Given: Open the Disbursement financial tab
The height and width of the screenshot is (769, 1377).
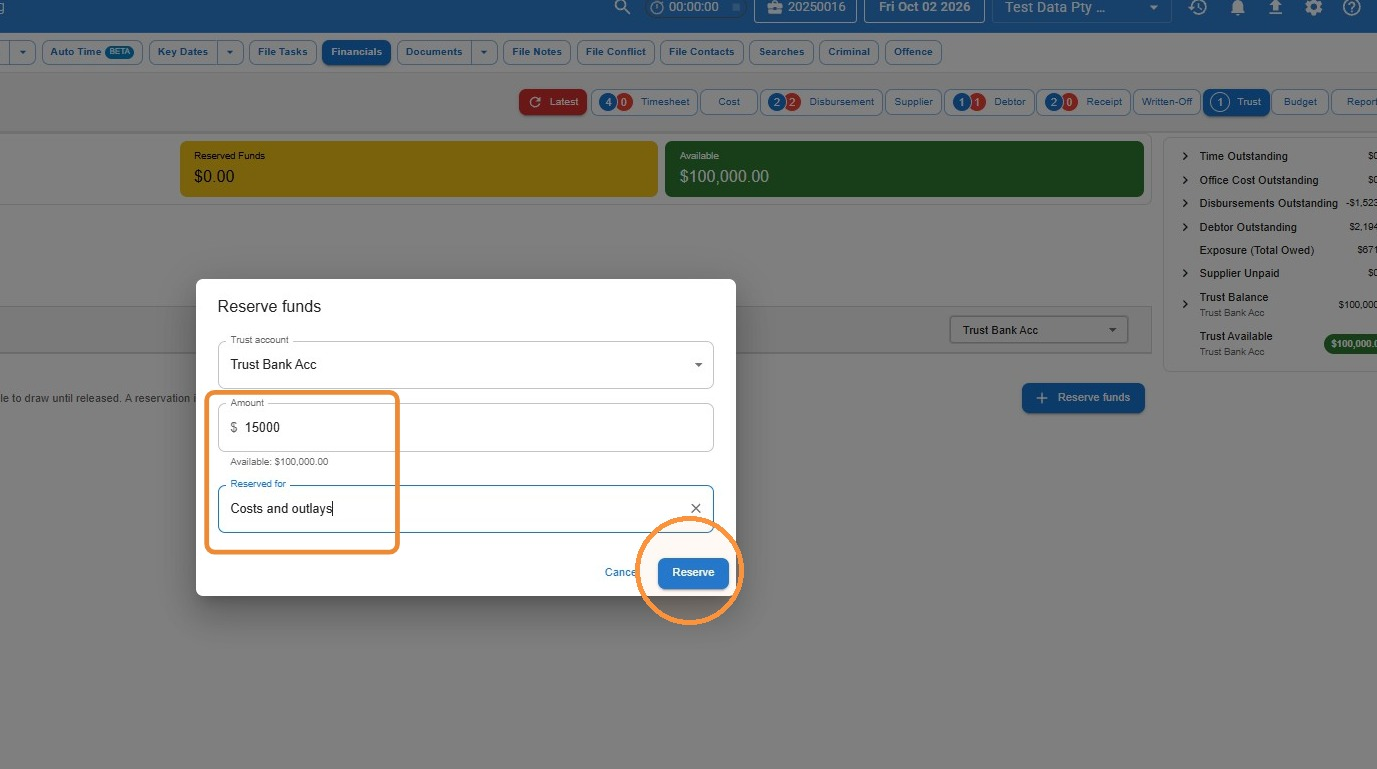Looking at the screenshot, I should coord(822,102).
